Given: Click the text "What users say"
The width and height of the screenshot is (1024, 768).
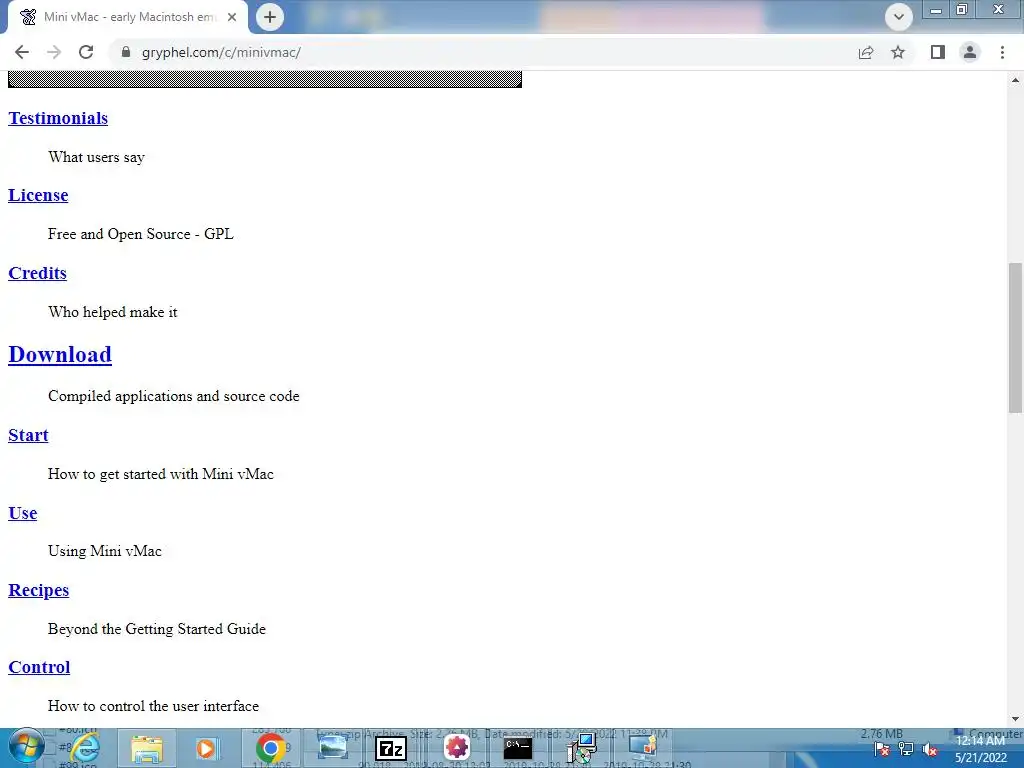Looking at the screenshot, I should click(x=97, y=157).
